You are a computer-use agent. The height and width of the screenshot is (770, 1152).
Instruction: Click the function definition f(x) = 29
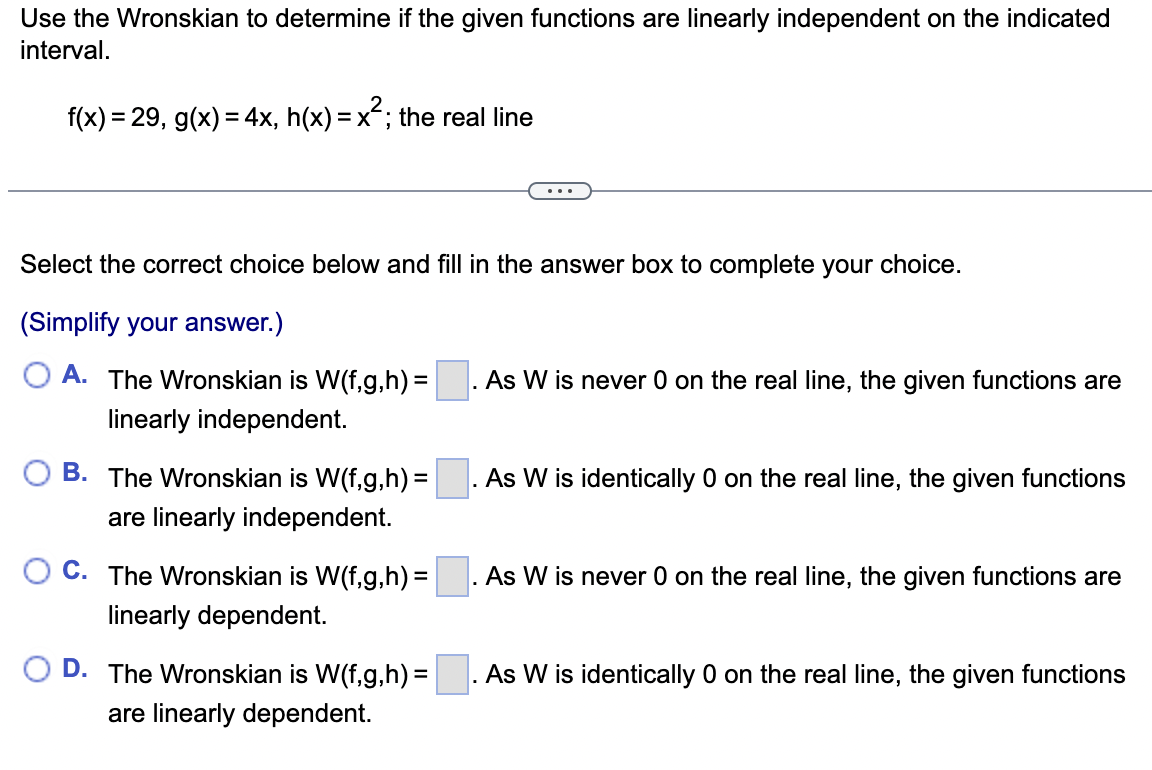tap(113, 116)
